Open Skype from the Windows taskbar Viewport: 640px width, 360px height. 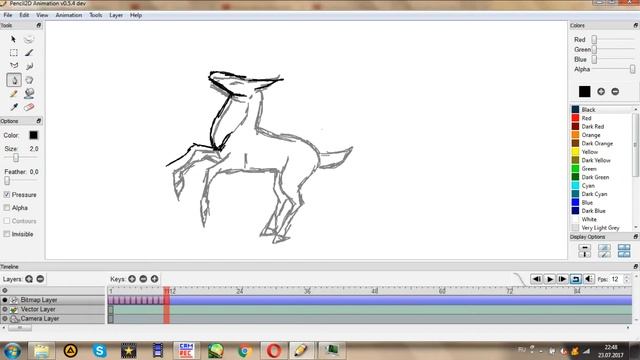pyautogui.click(x=99, y=351)
